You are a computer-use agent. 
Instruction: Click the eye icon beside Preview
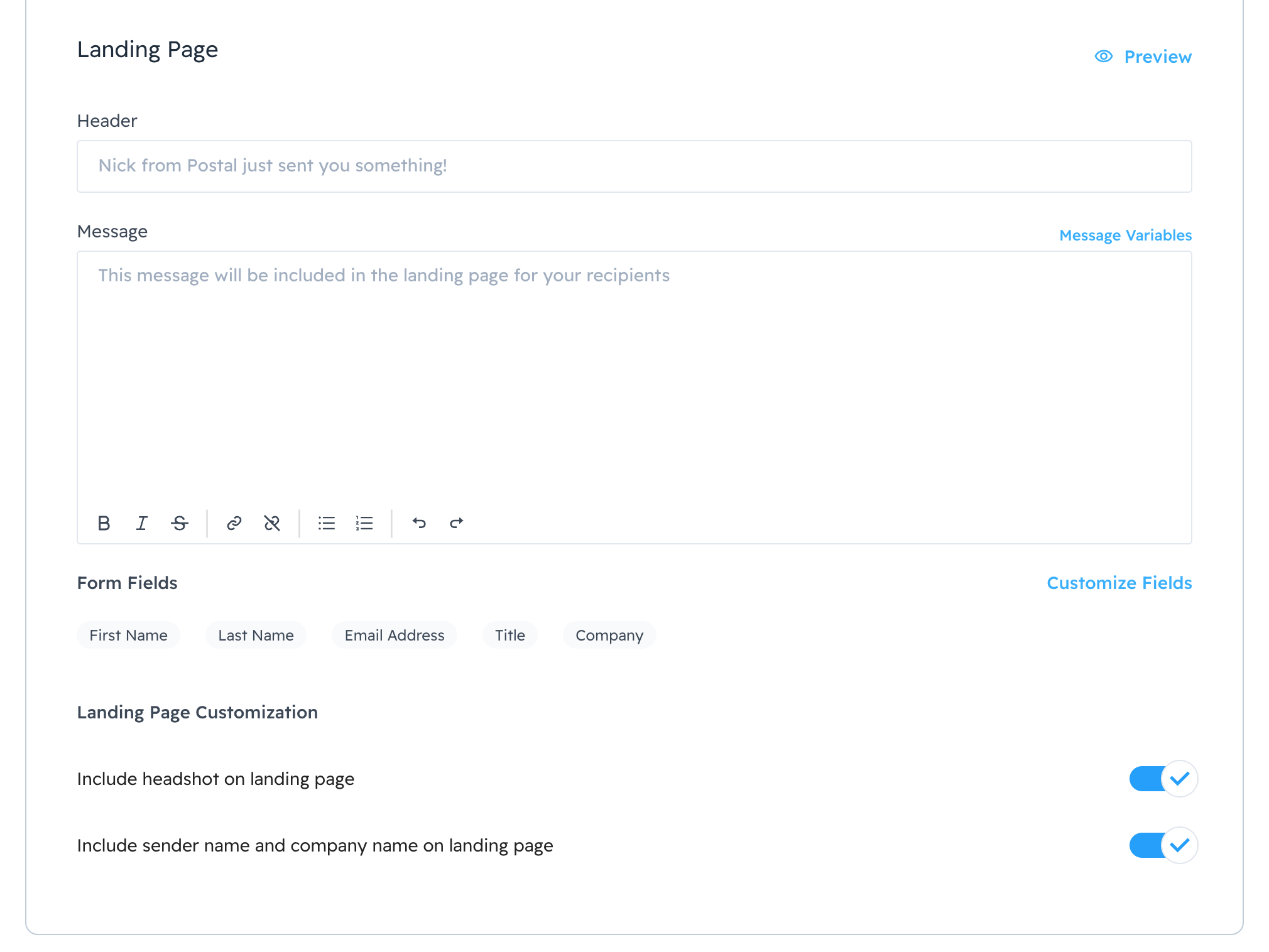pos(1103,57)
